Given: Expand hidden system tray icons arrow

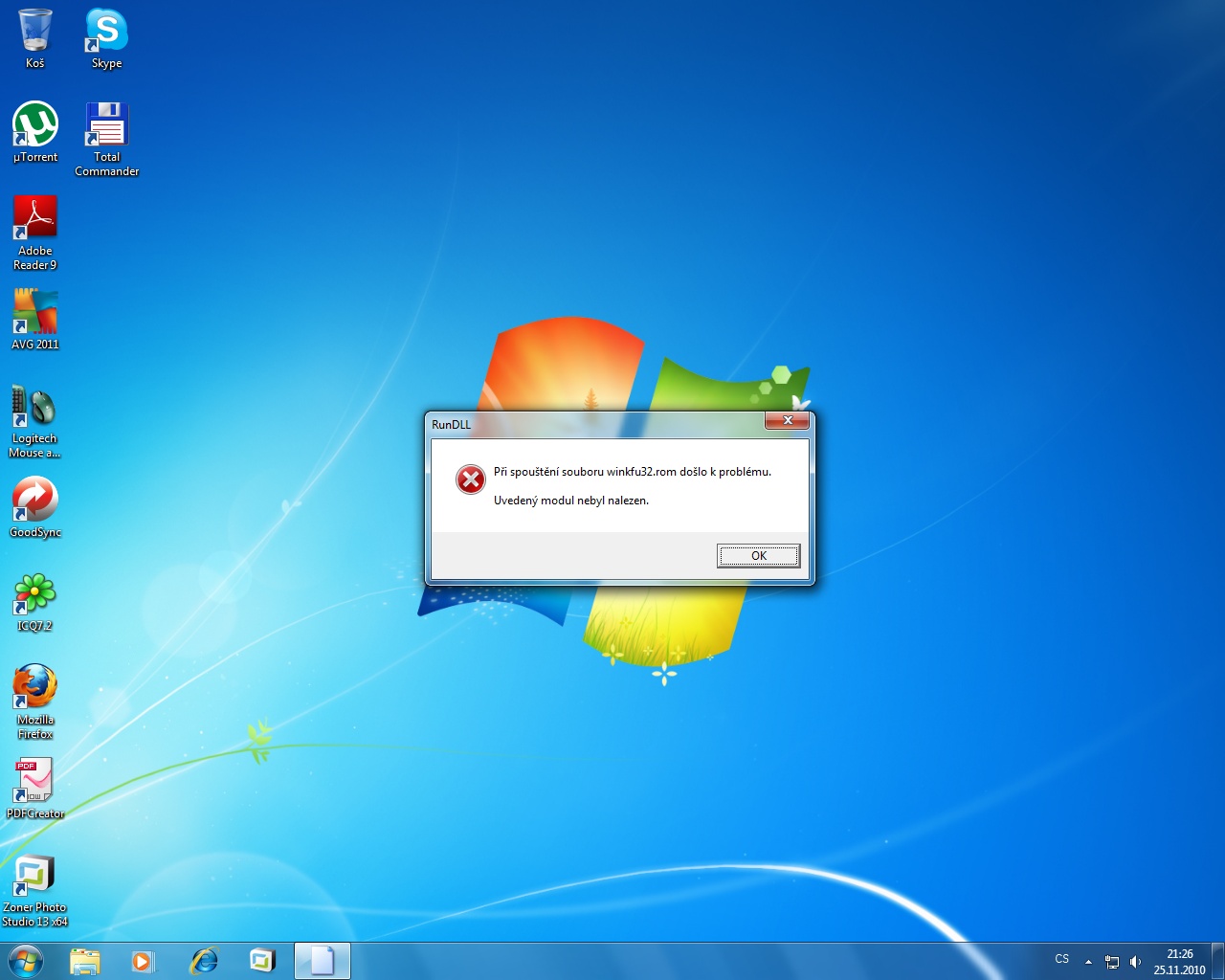Looking at the screenshot, I should 1088,962.
